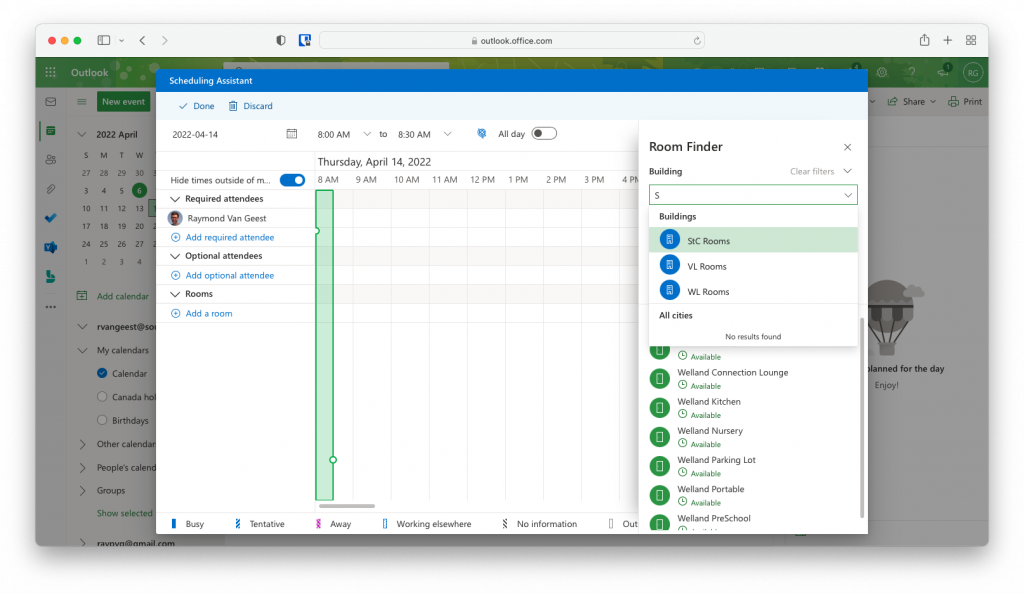The height and width of the screenshot is (593, 1024).
Task: Open People icon in sidebar
Action: [50, 160]
